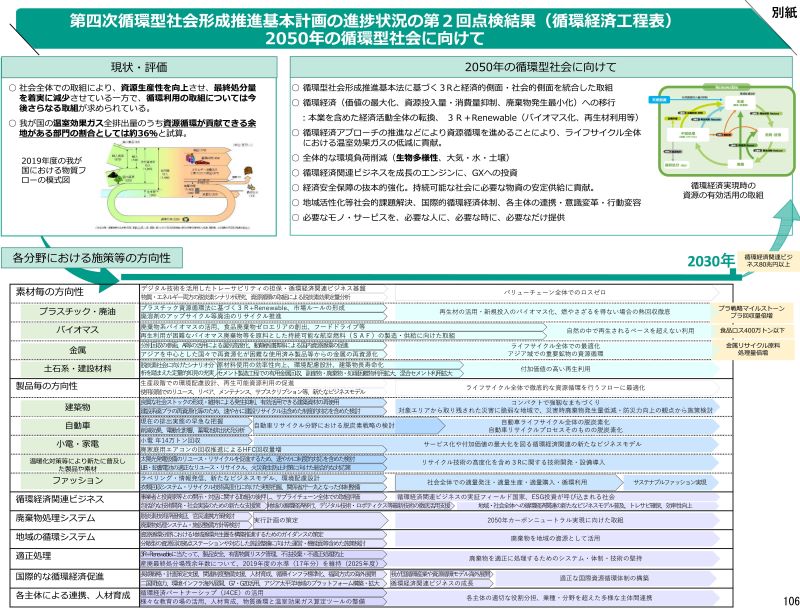The width and height of the screenshot is (800, 609).
Task: Click the 2030年 milestone label
Action: click(711, 261)
